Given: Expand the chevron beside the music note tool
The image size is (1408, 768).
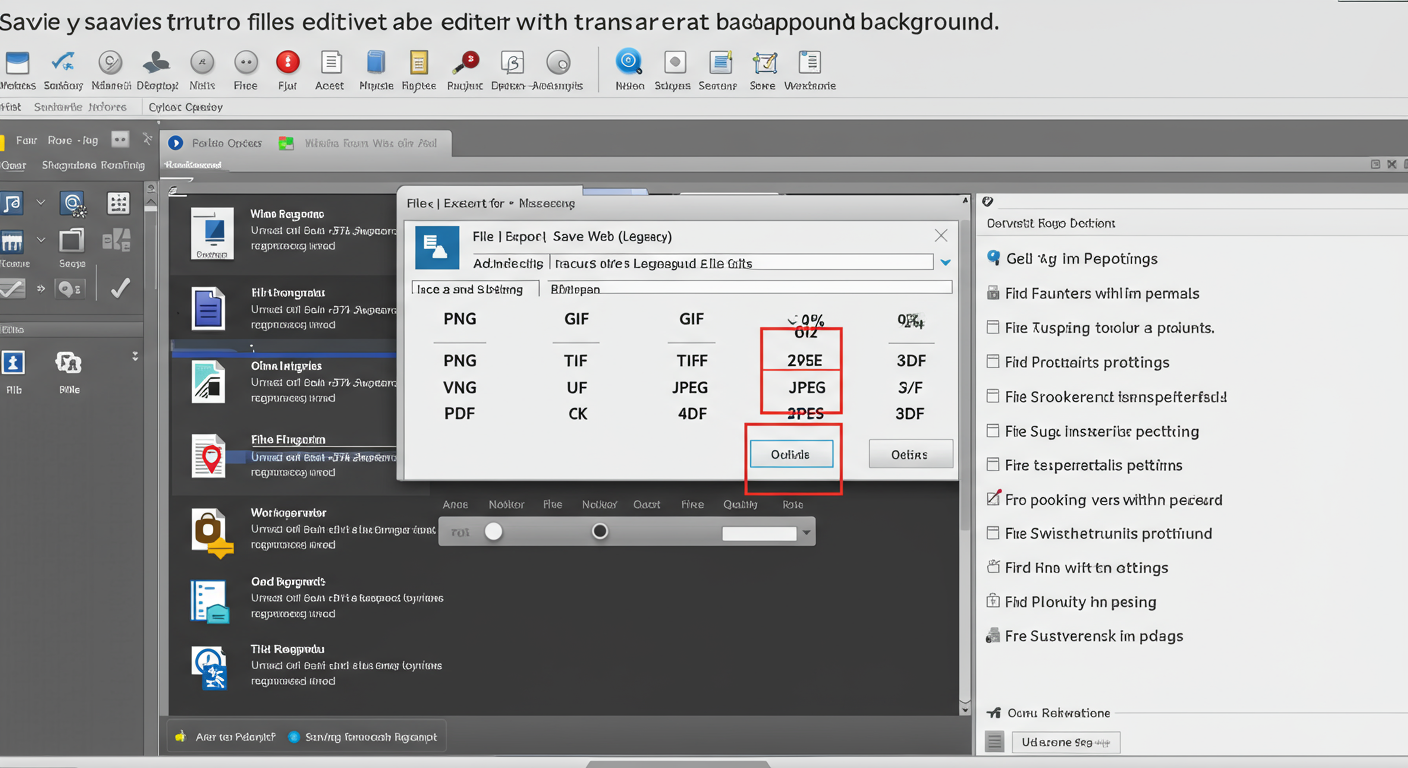Looking at the screenshot, I should click(41, 203).
